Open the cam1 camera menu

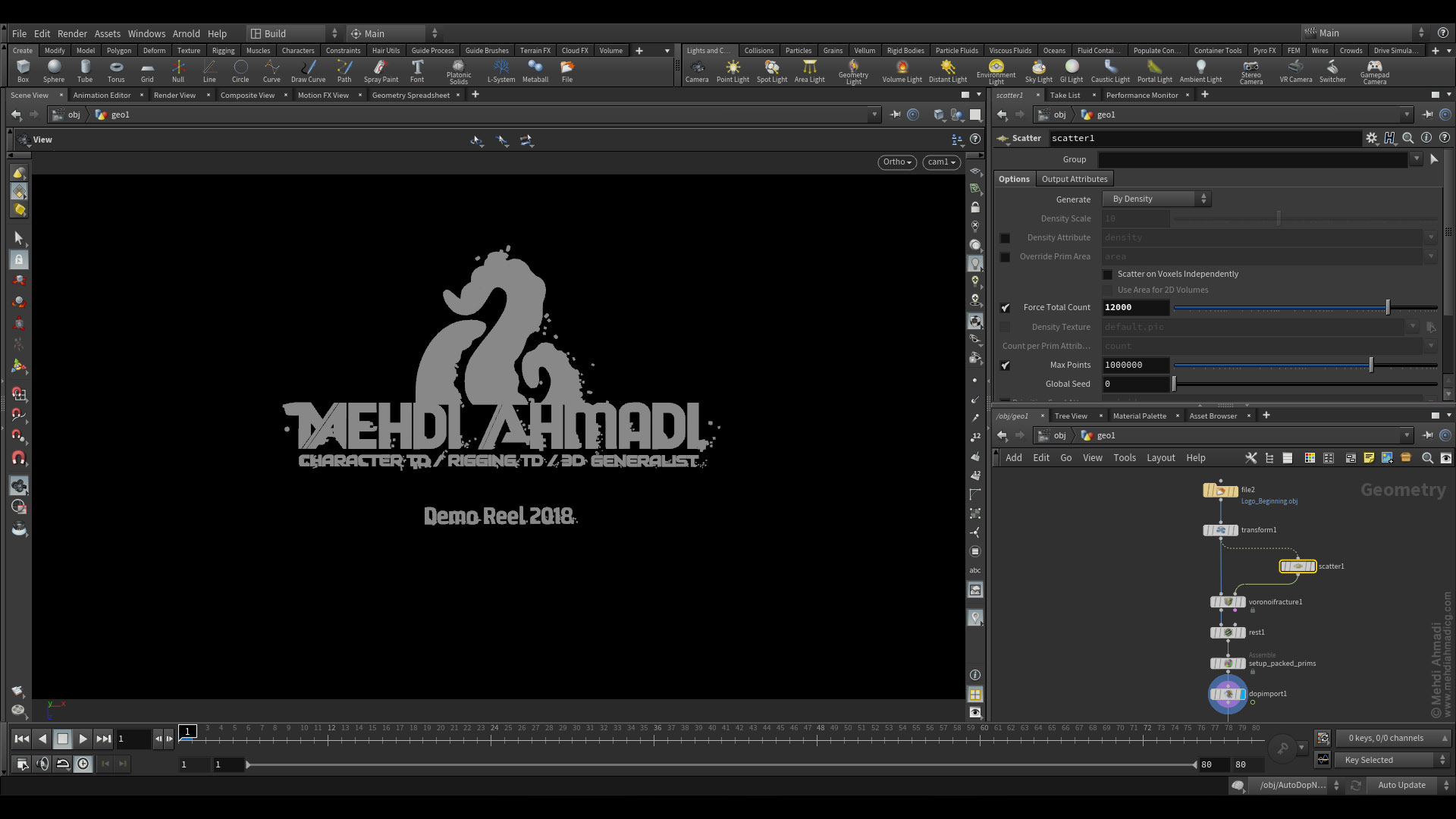point(941,162)
